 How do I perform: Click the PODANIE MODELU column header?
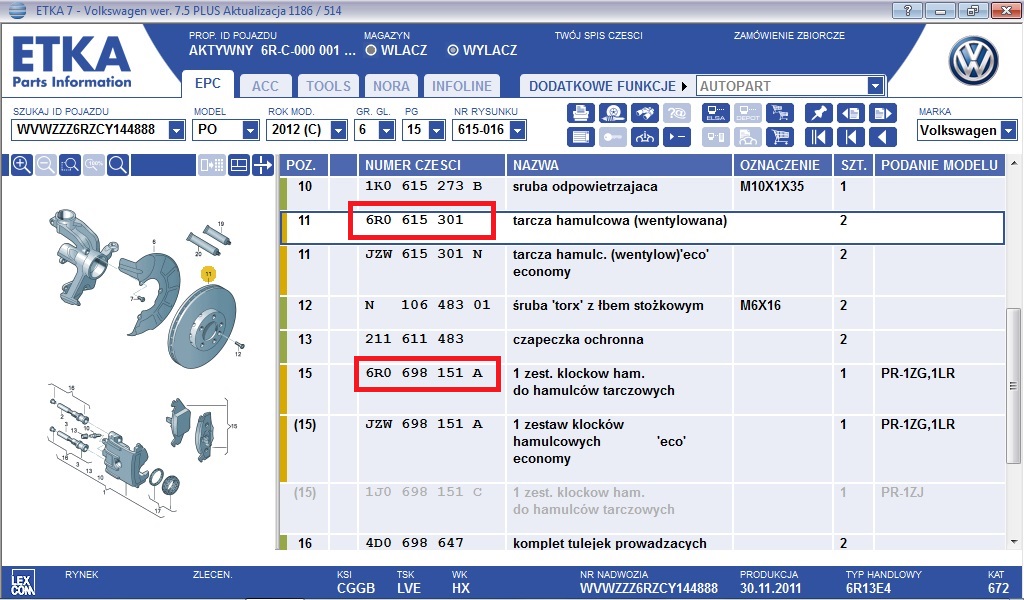click(940, 165)
